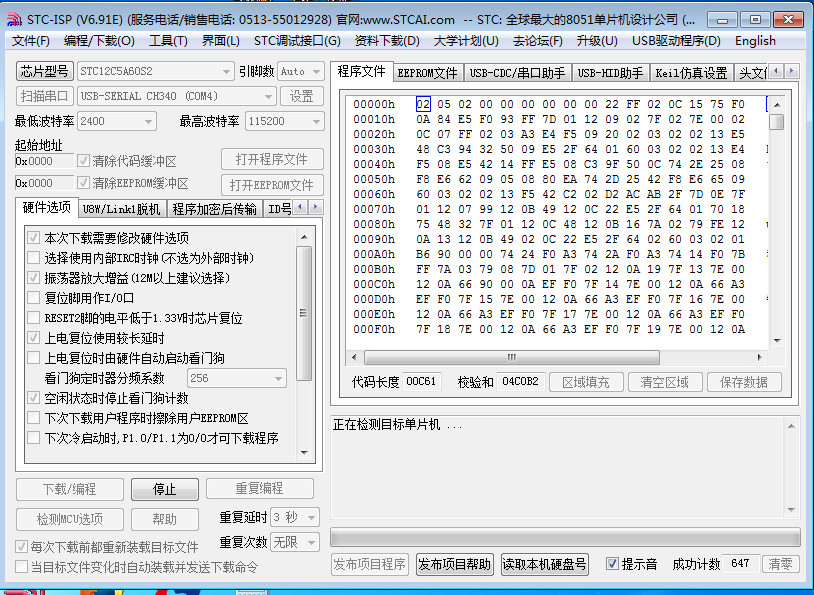Click 代码长度 00C61 field
The width and height of the screenshot is (814, 595).
point(421,382)
